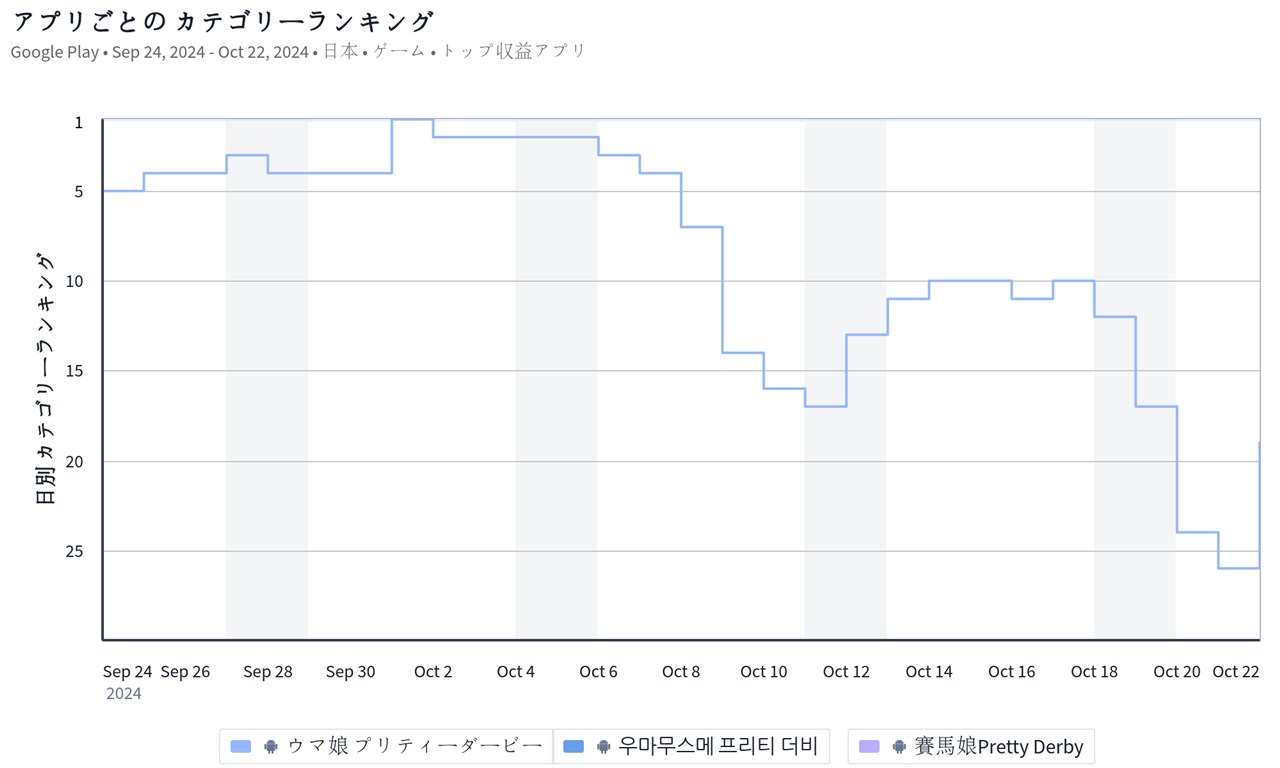Click the Oct 12 x-axis date label
Image resolution: width=1280 pixels, height=768 pixels.
(846, 672)
